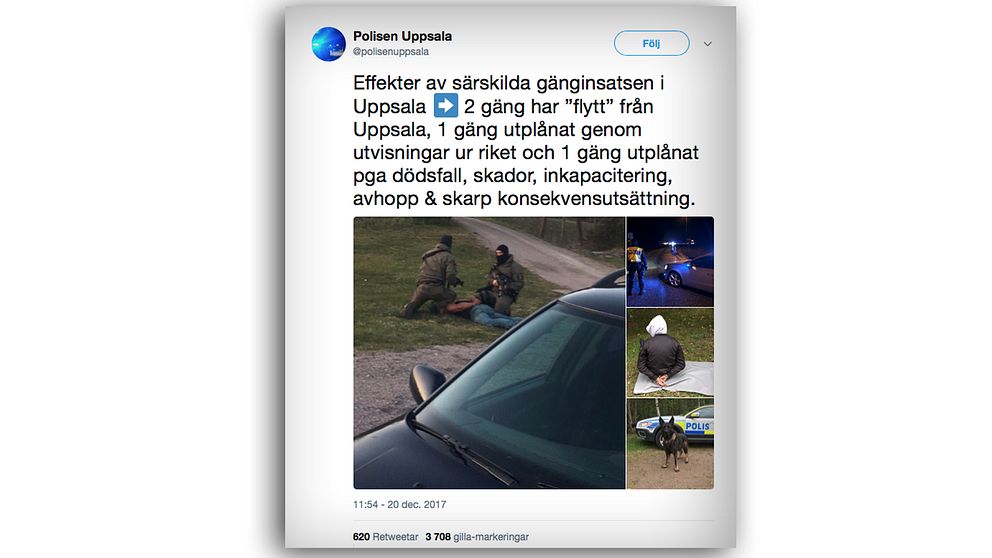Screen dimensions: 992x558
Task: View the 3 708 gilla-markeringar list
Action: (x=477, y=536)
